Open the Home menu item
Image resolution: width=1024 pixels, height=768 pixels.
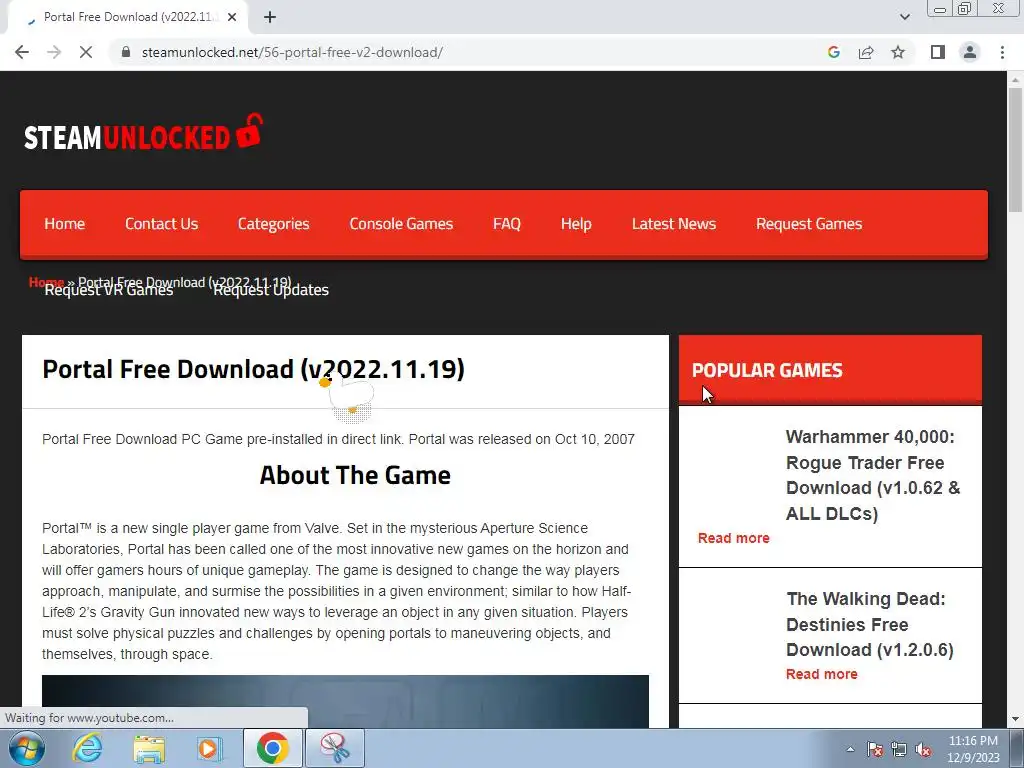click(65, 224)
